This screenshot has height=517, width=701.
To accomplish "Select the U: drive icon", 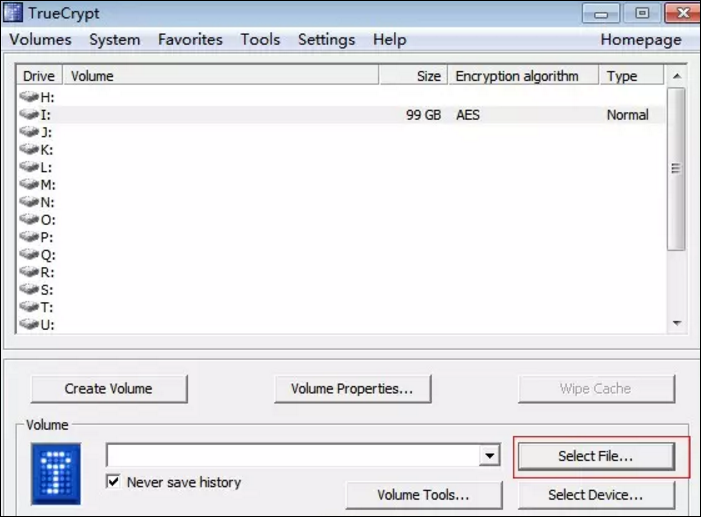I will coord(29,324).
